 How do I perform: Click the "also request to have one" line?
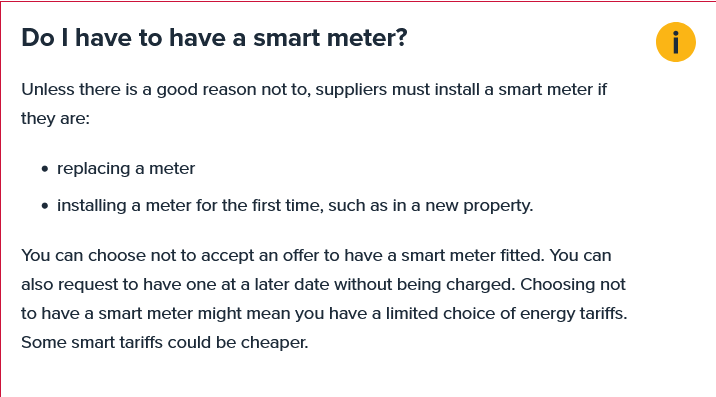pos(323,285)
